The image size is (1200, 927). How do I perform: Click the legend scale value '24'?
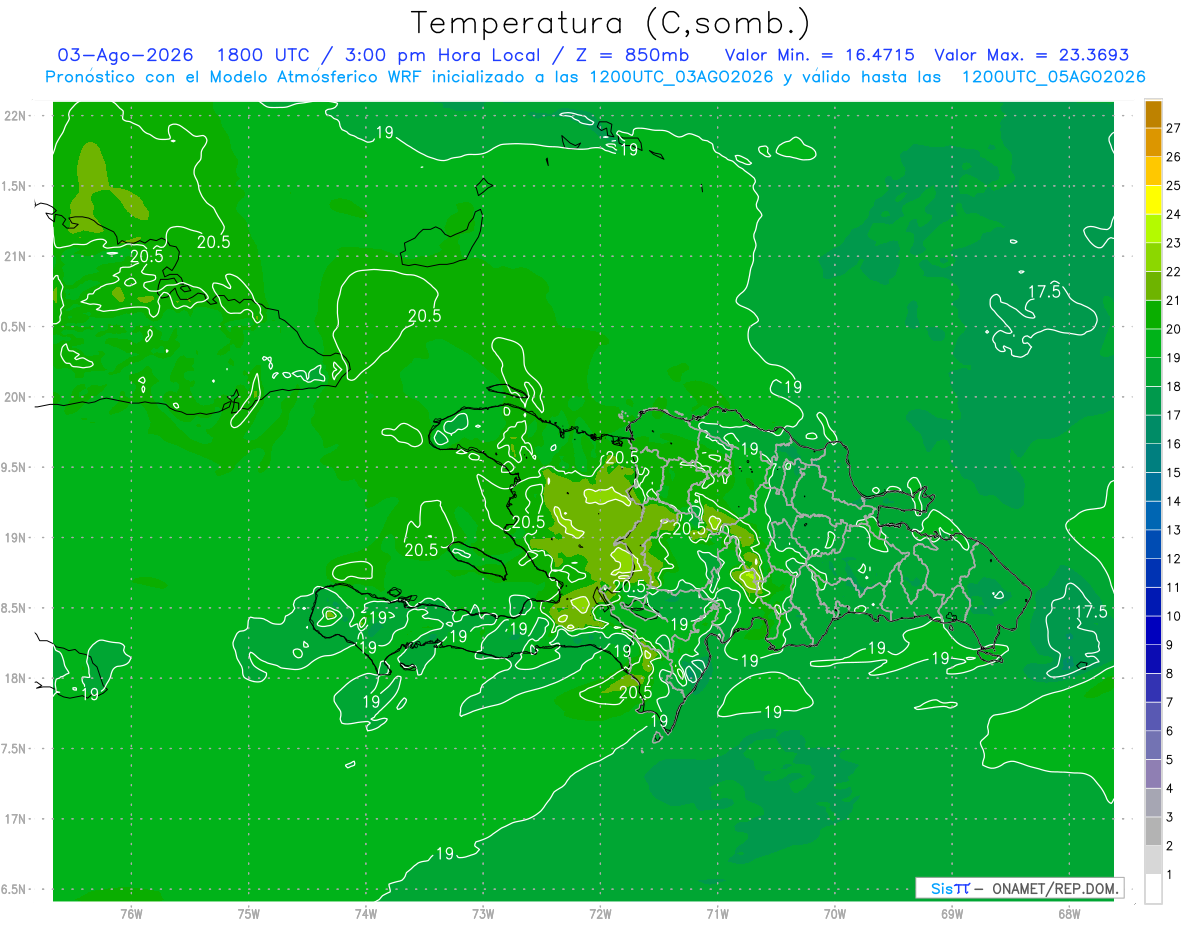coord(1174,214)
